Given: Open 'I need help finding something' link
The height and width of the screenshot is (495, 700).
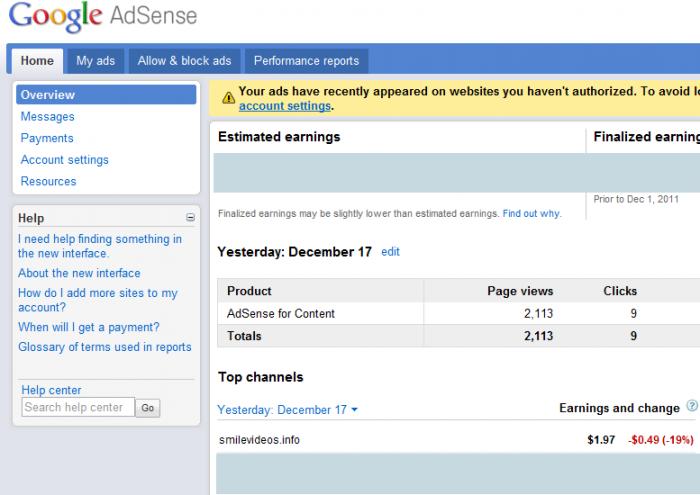Looking at the screenshot, I should [100, 246].
